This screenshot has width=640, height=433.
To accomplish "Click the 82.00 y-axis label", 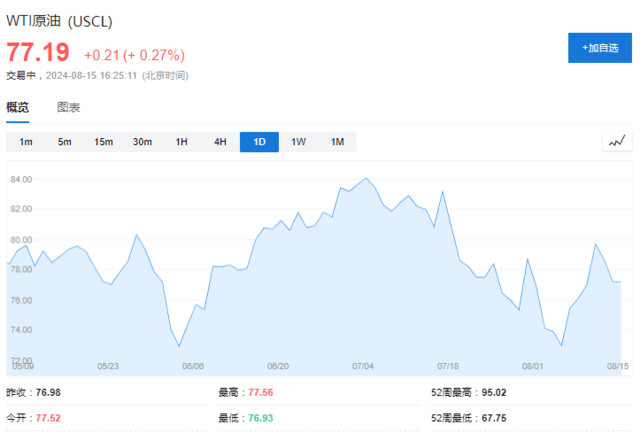I will (21, 209).
